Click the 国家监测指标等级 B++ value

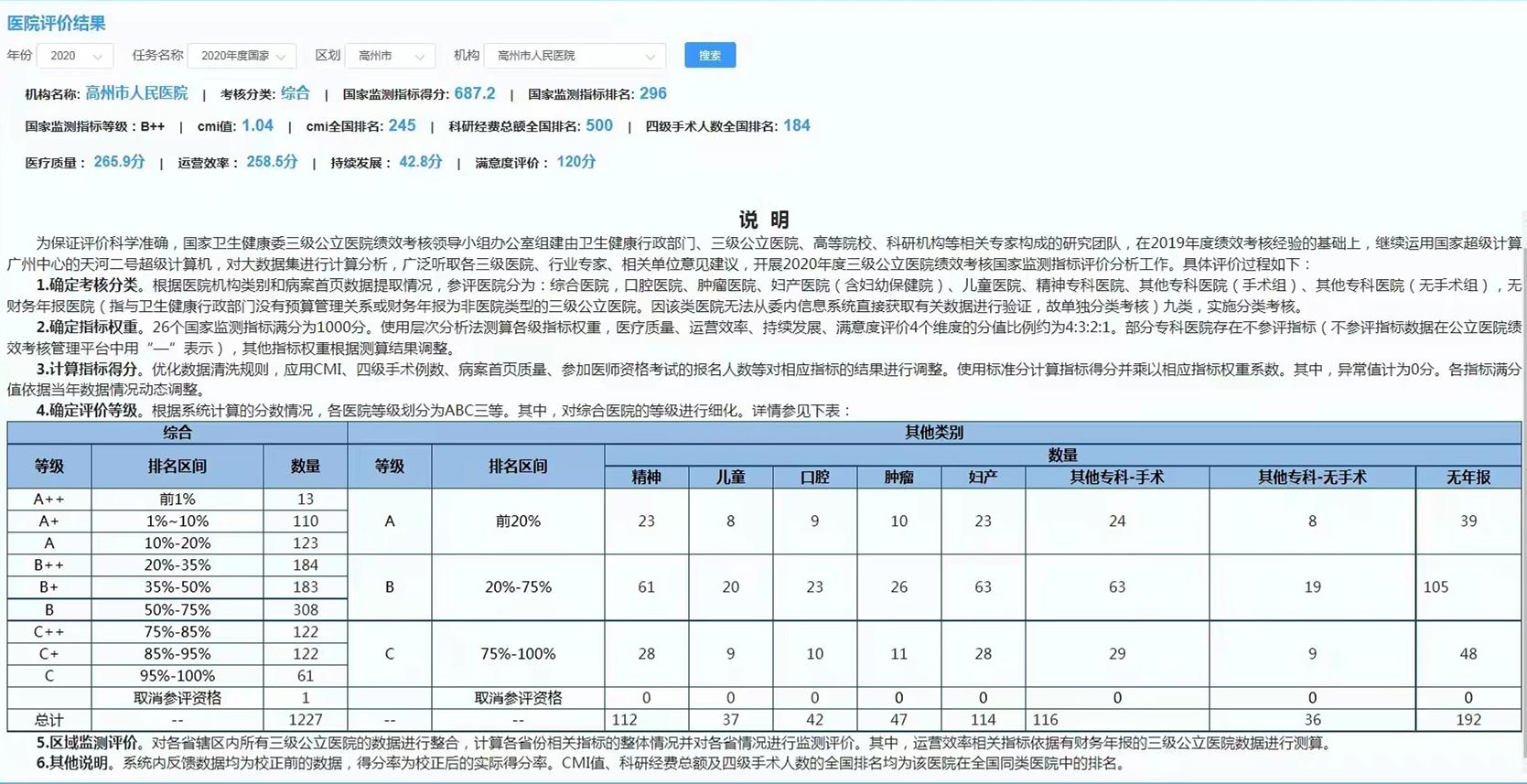click(152, 126)
